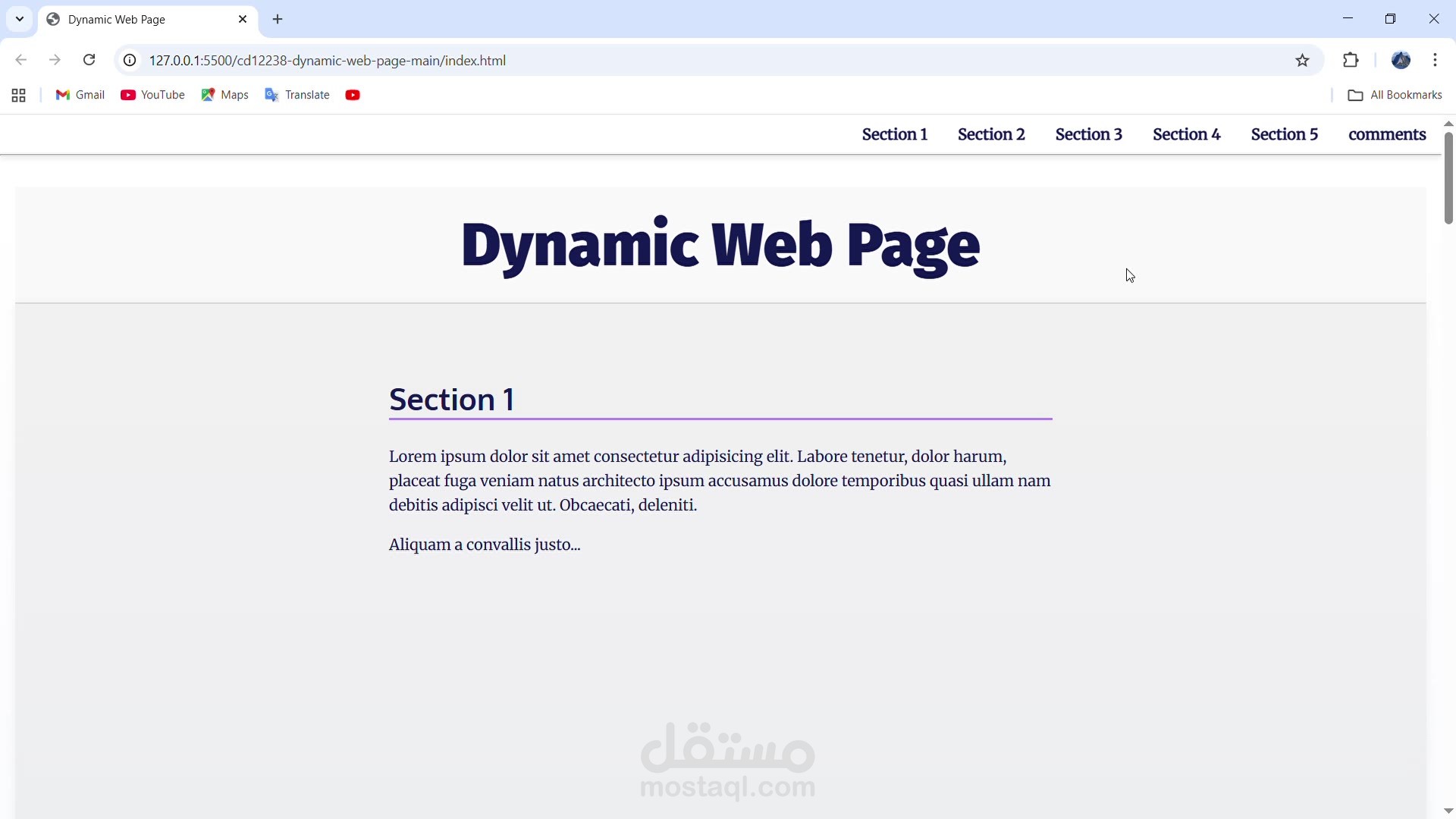Click the browser back arrow

[x=21, y=60]
